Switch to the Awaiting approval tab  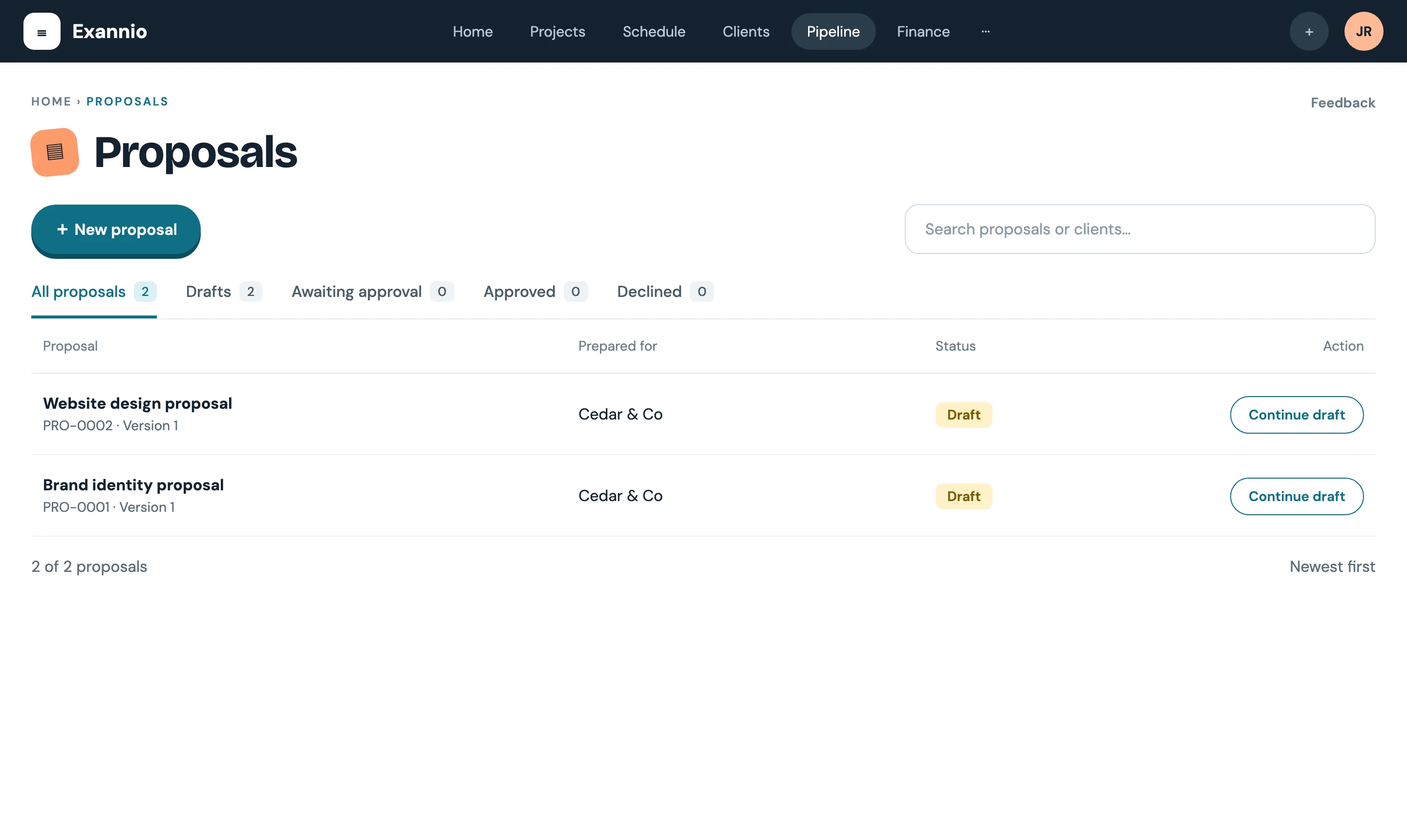click(x=373, y=292)
